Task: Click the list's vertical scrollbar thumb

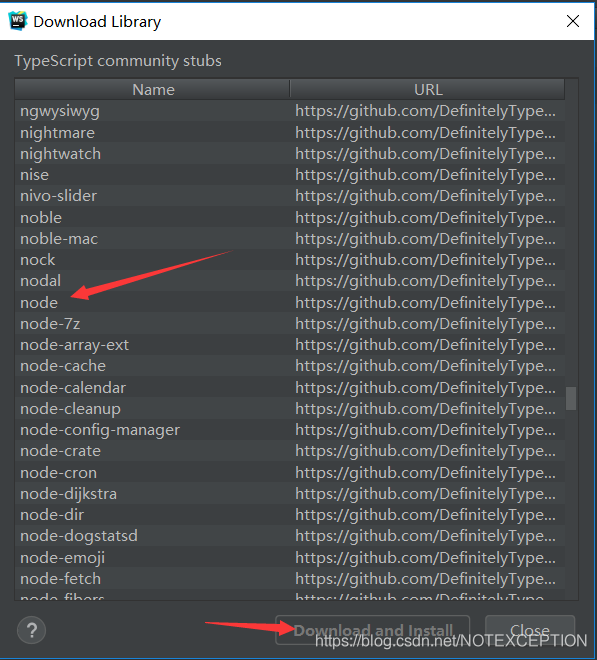Action: 571,398
